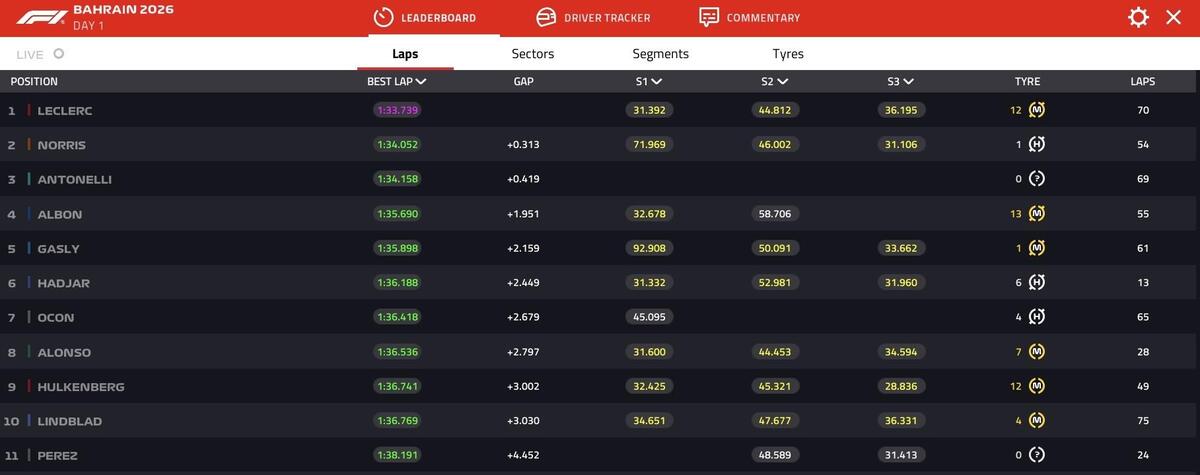Click the Driver Tracker helmet icon
Viewport: 1200px width, 475px height.
coord(546,17)
